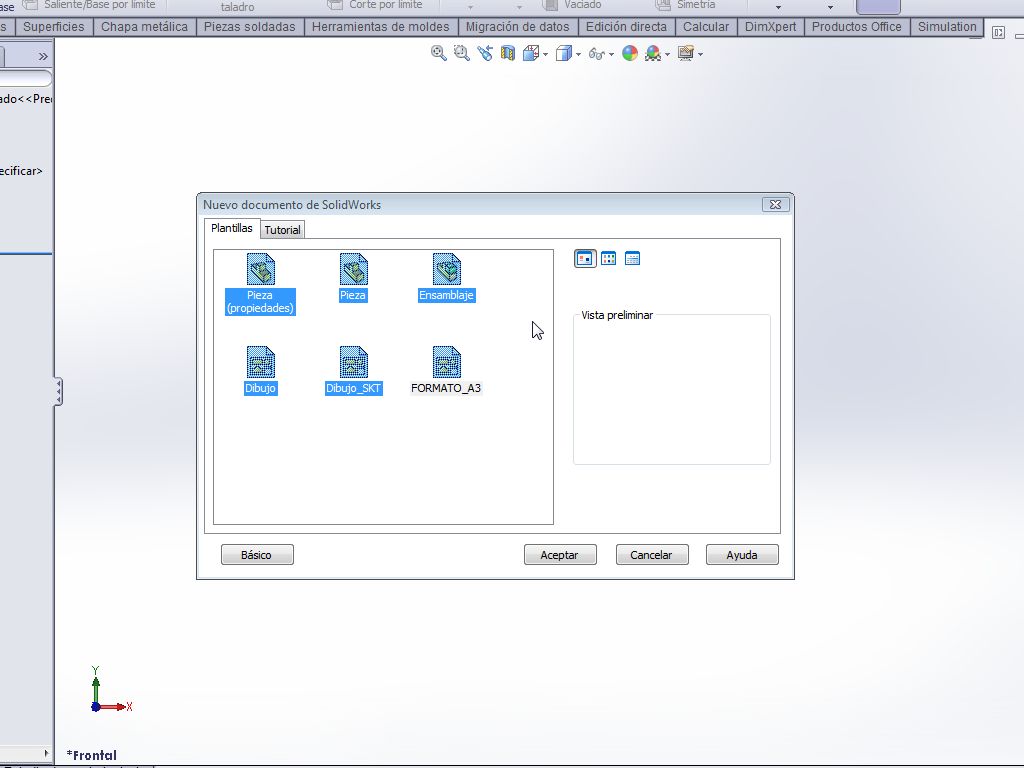
Task: Close the Nuevo documento de SolidWorks dialog
Action: pyautogui.click(x=775, y=204)
